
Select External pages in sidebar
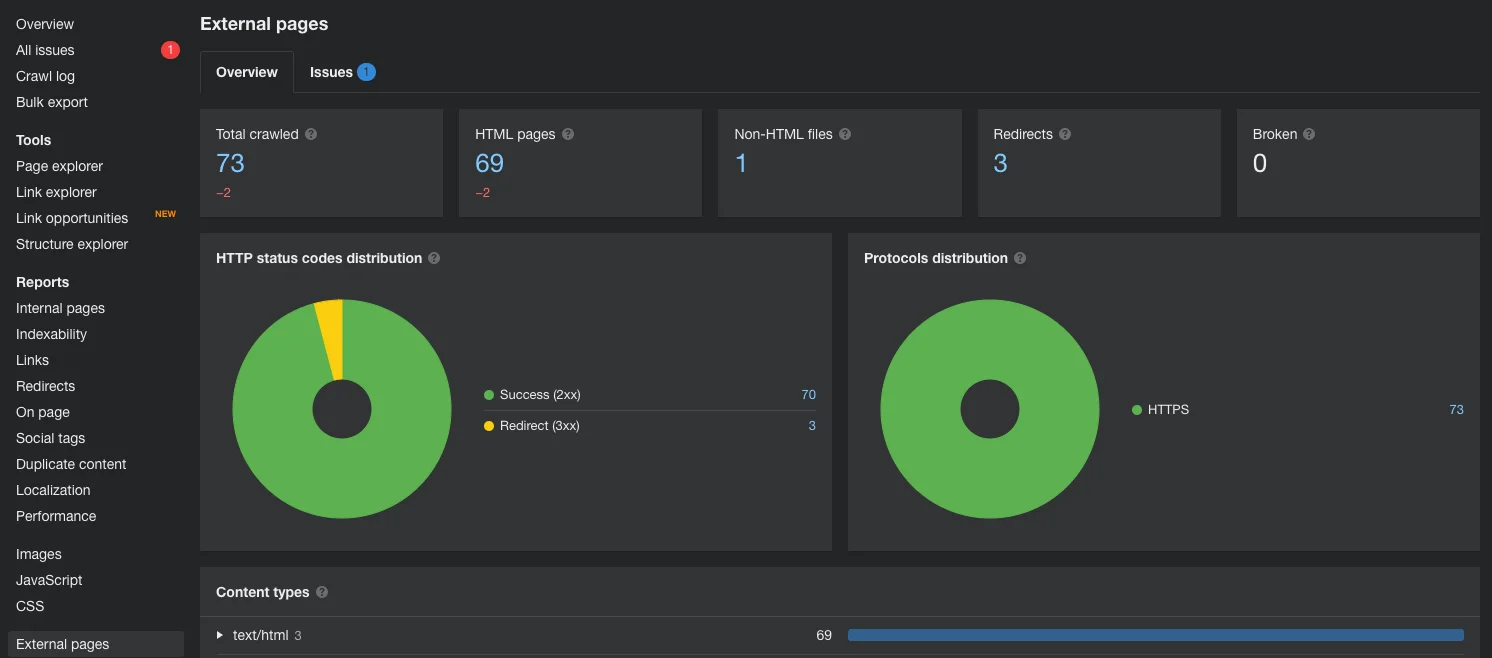tap(96, 644)
